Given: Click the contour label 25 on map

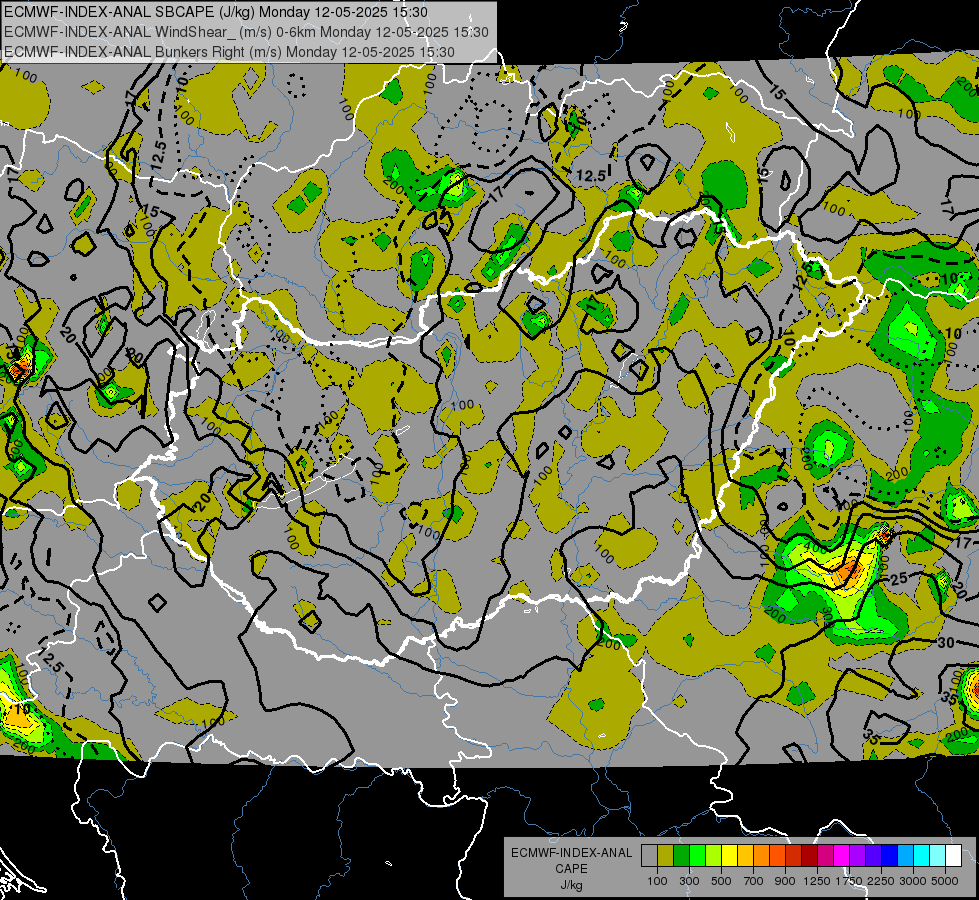Looking at the screenshot, I should [898, 579].
